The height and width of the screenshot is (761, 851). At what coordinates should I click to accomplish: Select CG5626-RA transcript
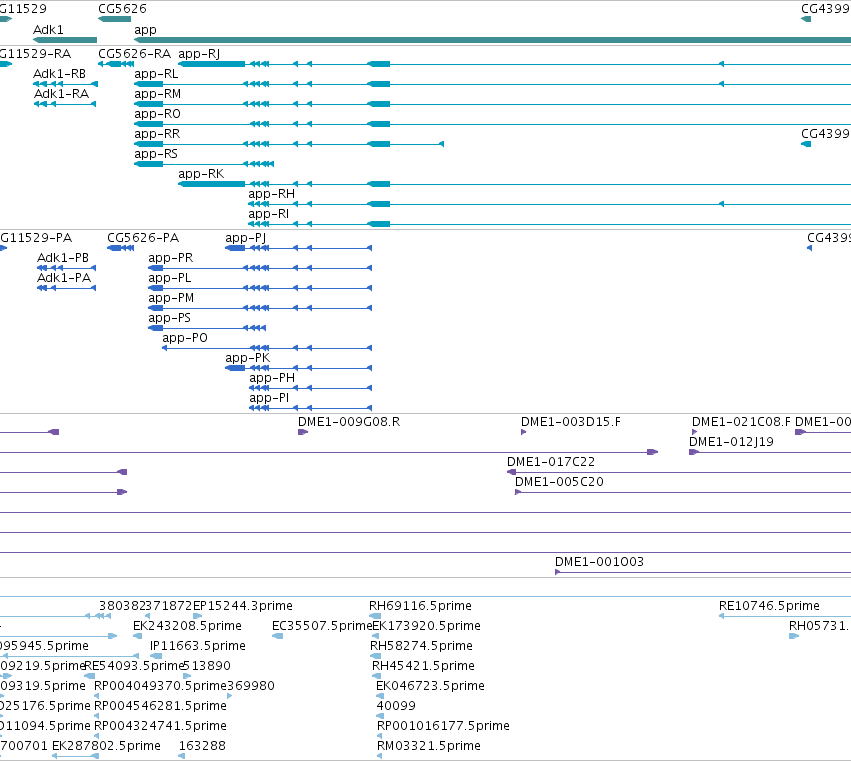coord(116,64)
